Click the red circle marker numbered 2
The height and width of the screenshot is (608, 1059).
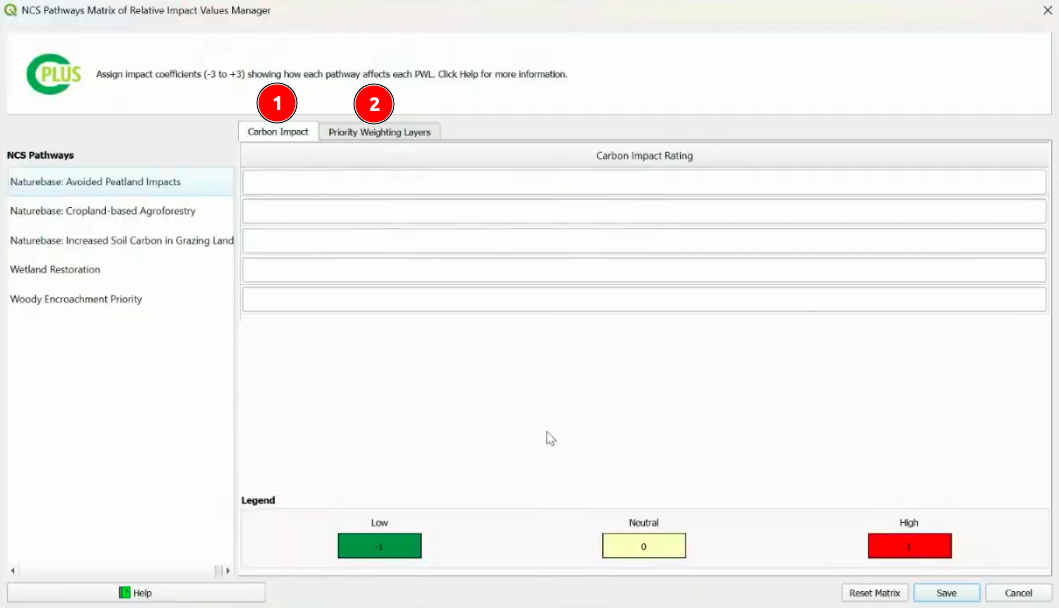[x=374, y=103]
